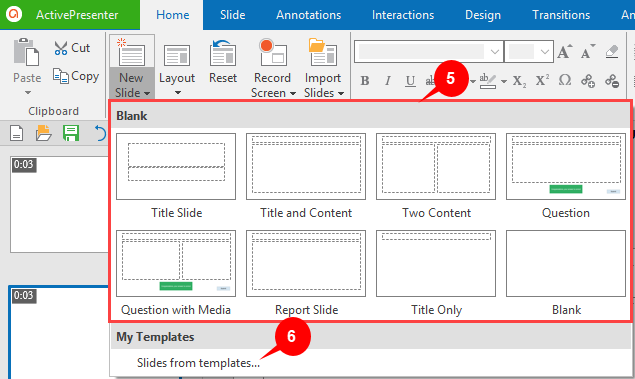This screenshot has width=635, height=379.
Task: Toggle superscript formatting
Action: [542, 80]
